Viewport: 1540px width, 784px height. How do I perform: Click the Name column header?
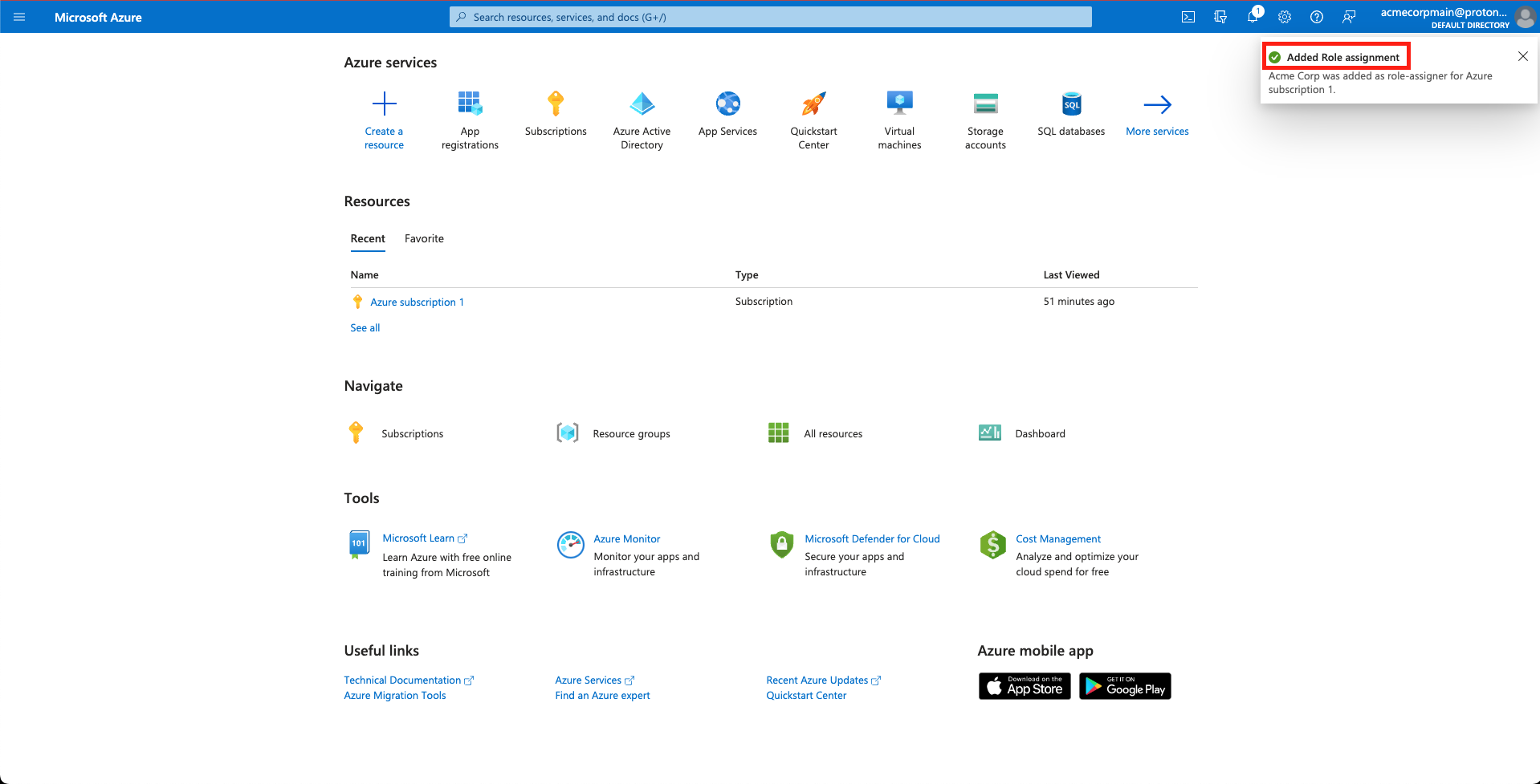[x=365, y=274]
